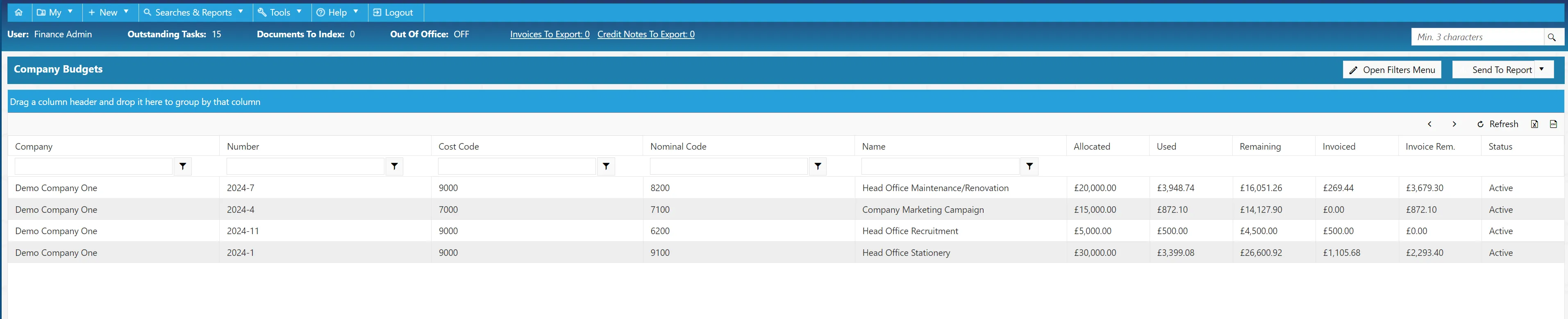Open Number column filter funnel
The image size is (1568, 319).
[x=394, y=166]
